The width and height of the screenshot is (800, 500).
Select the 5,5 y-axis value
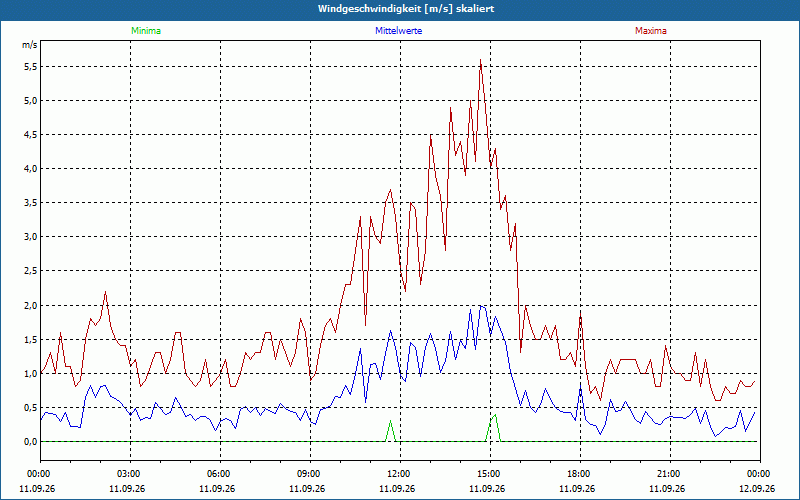click(31, 66)
